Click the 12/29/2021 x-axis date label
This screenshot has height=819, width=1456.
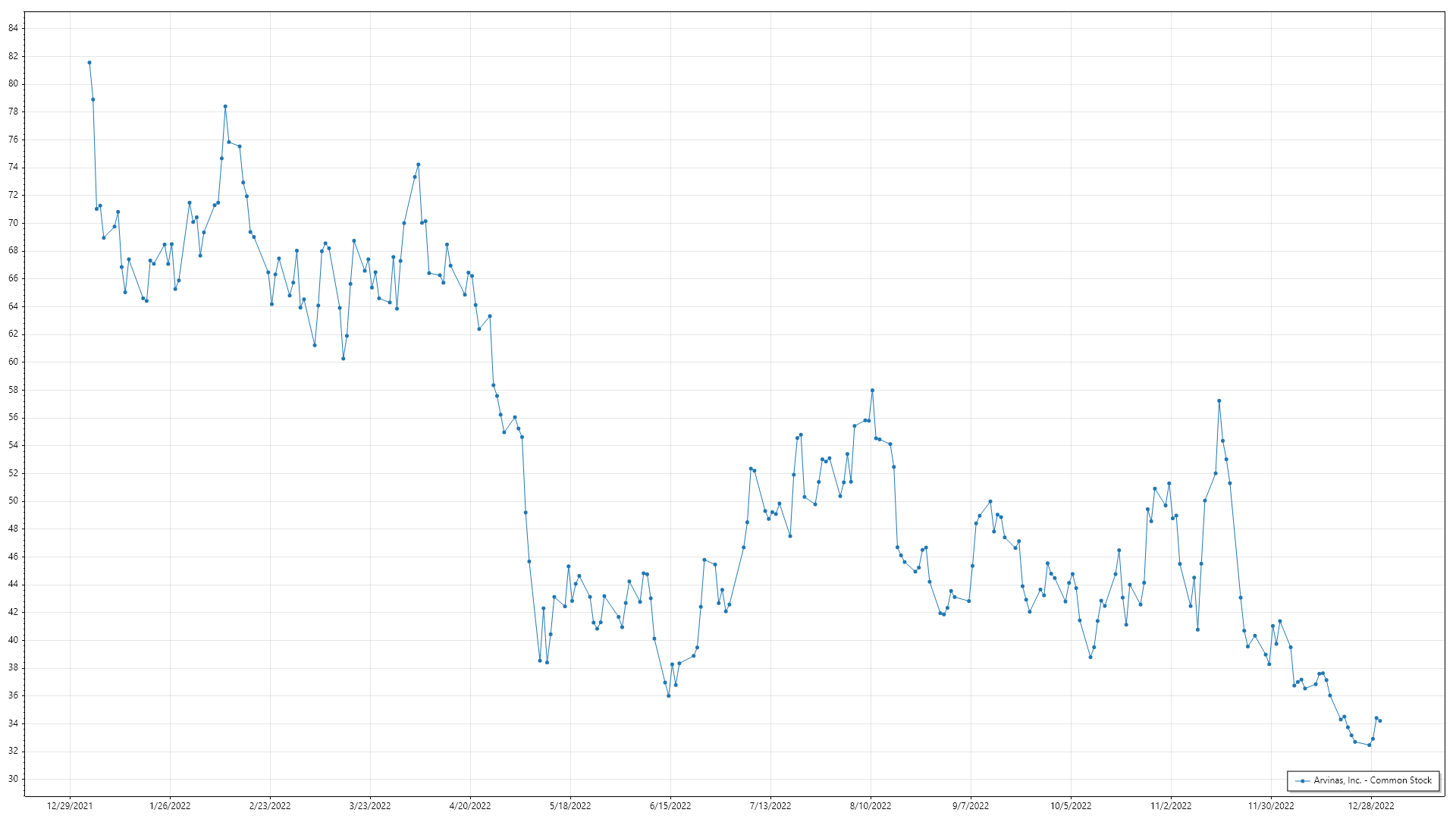[70, 806]
